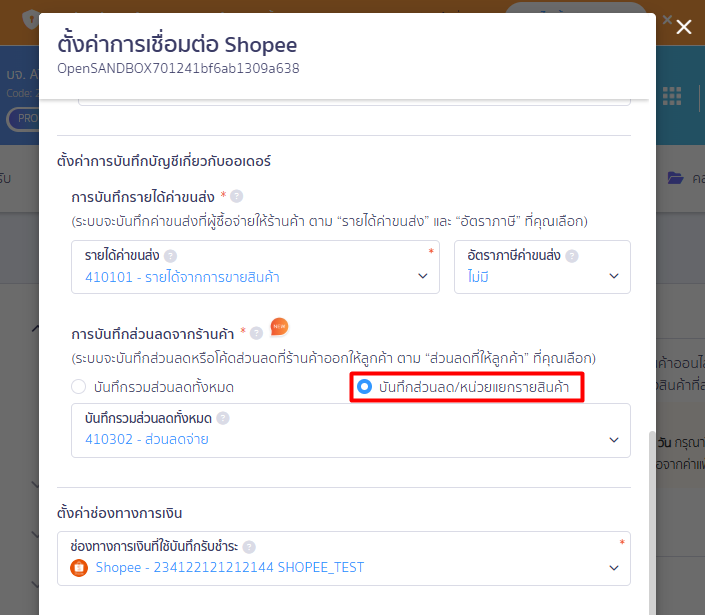This screenshot has width=705, height=615.
Task: Select radio บันทึกรวมส่วนลดทั้งหมด
Action: 78,387
